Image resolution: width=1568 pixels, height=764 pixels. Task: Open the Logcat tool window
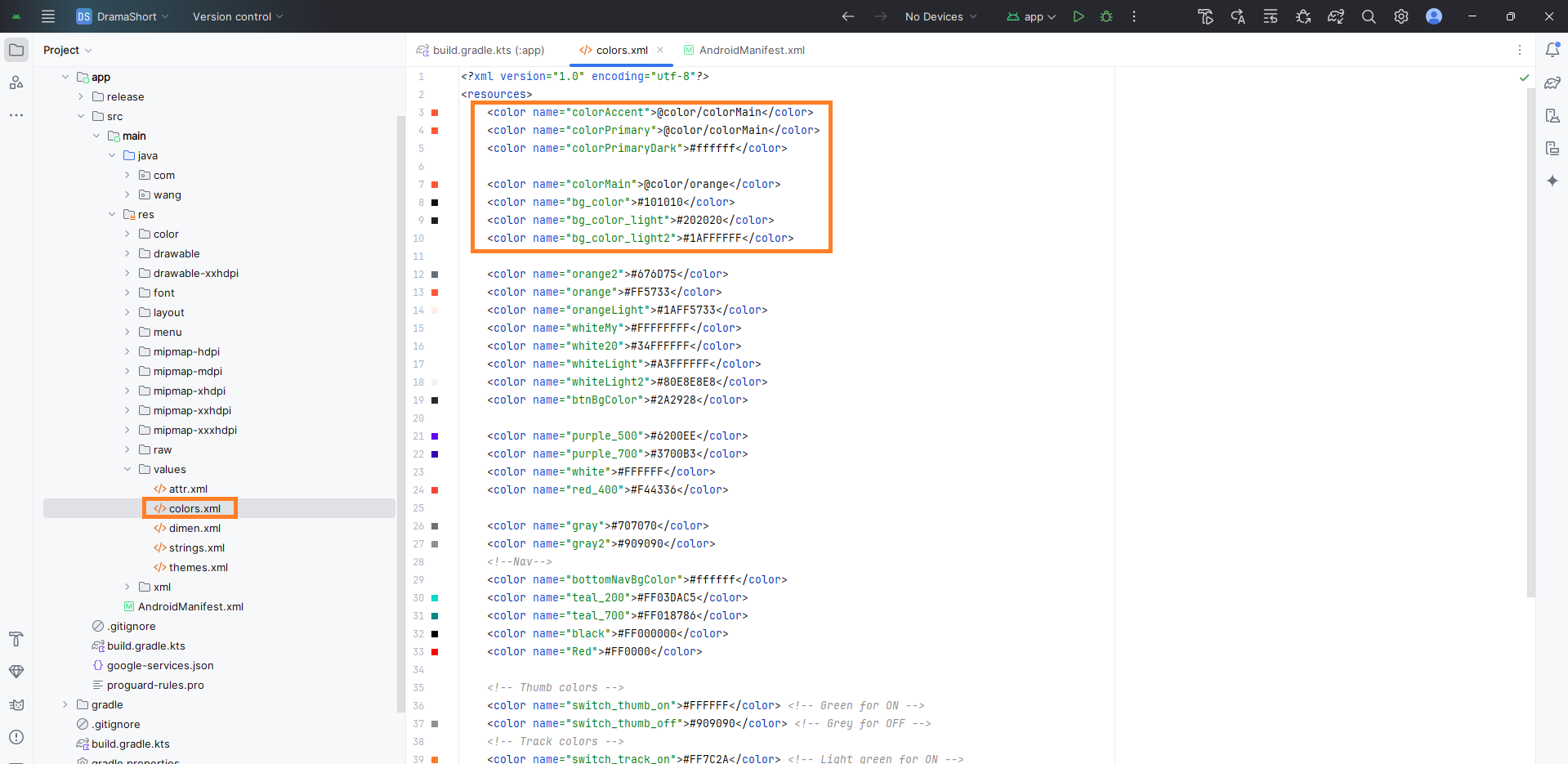16,704
